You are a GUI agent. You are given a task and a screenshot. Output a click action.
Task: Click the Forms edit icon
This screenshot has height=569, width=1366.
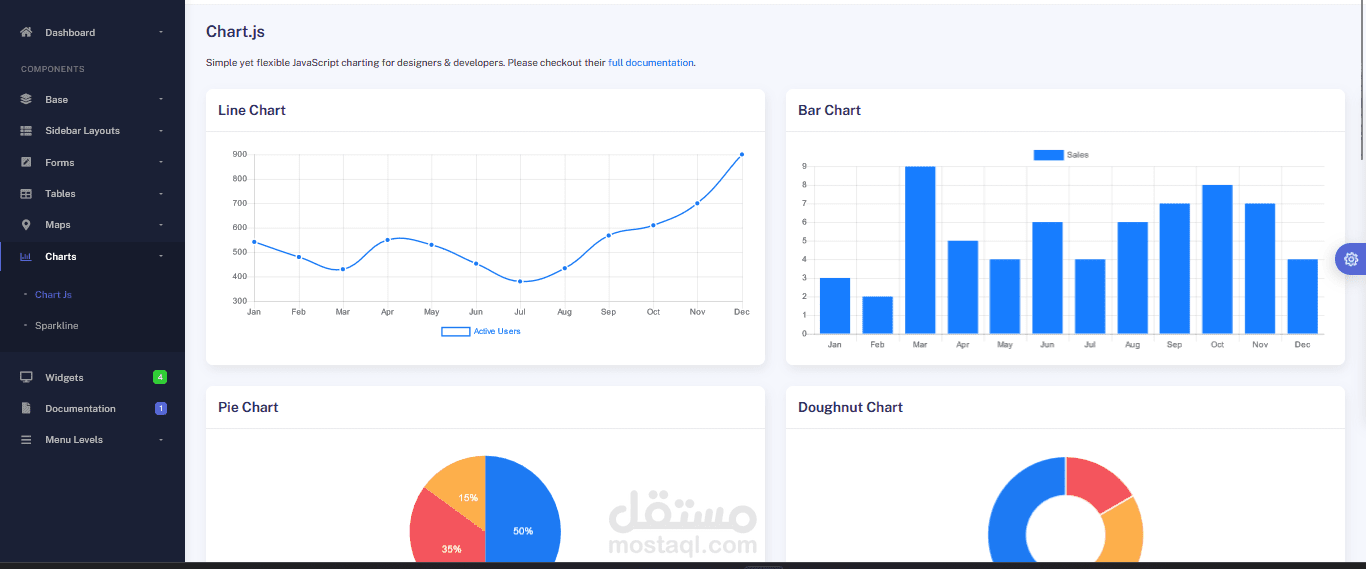click(x=26, y=162)
